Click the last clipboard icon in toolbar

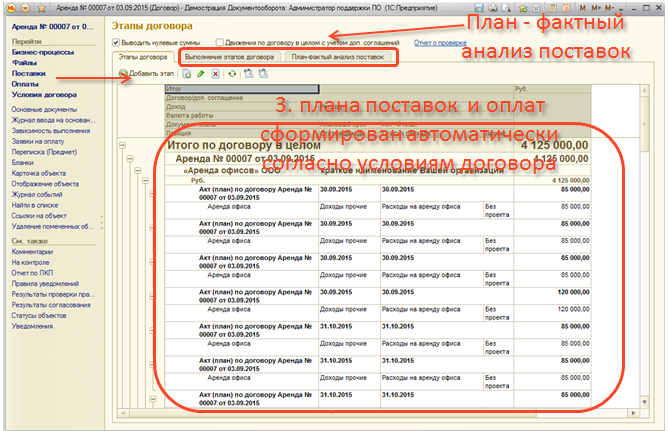262,75
